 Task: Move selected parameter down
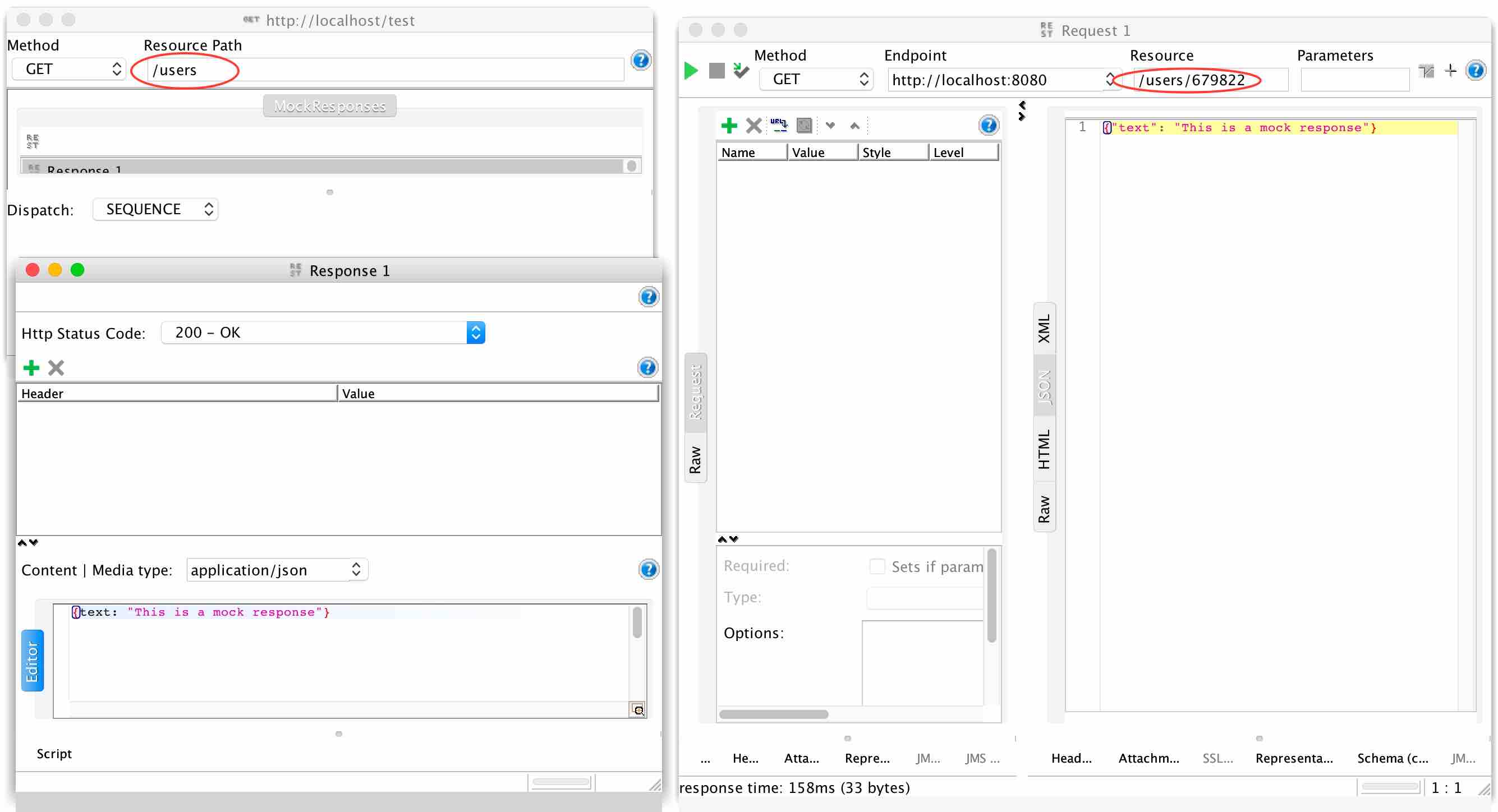click(830, 126)
